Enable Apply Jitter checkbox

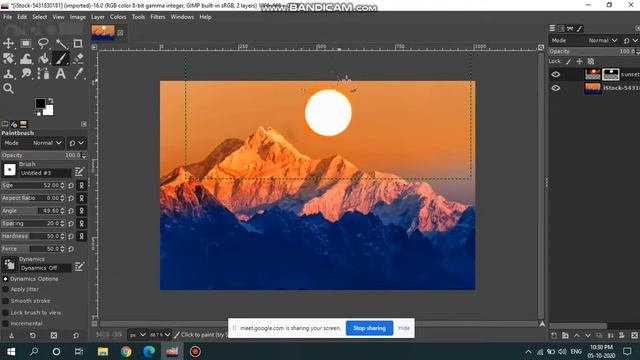5,289
